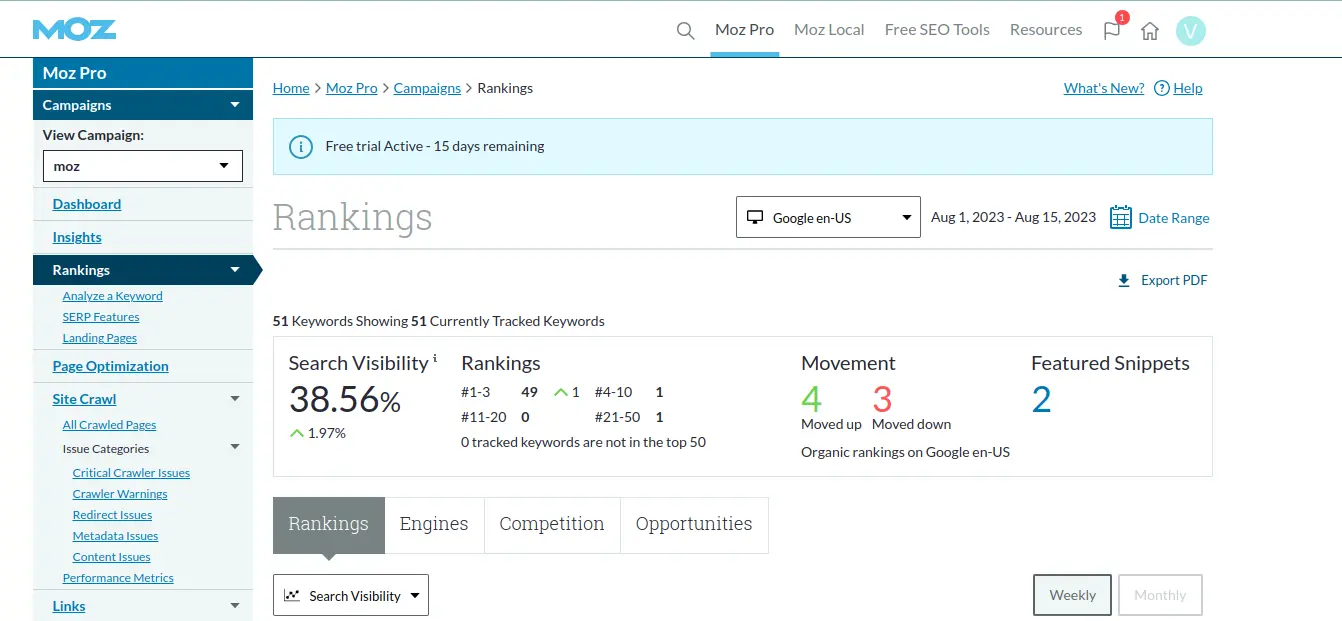Switch to the Engines tab
The image size is (1342, 621).
pyautogui.click(x=434, y=525)
